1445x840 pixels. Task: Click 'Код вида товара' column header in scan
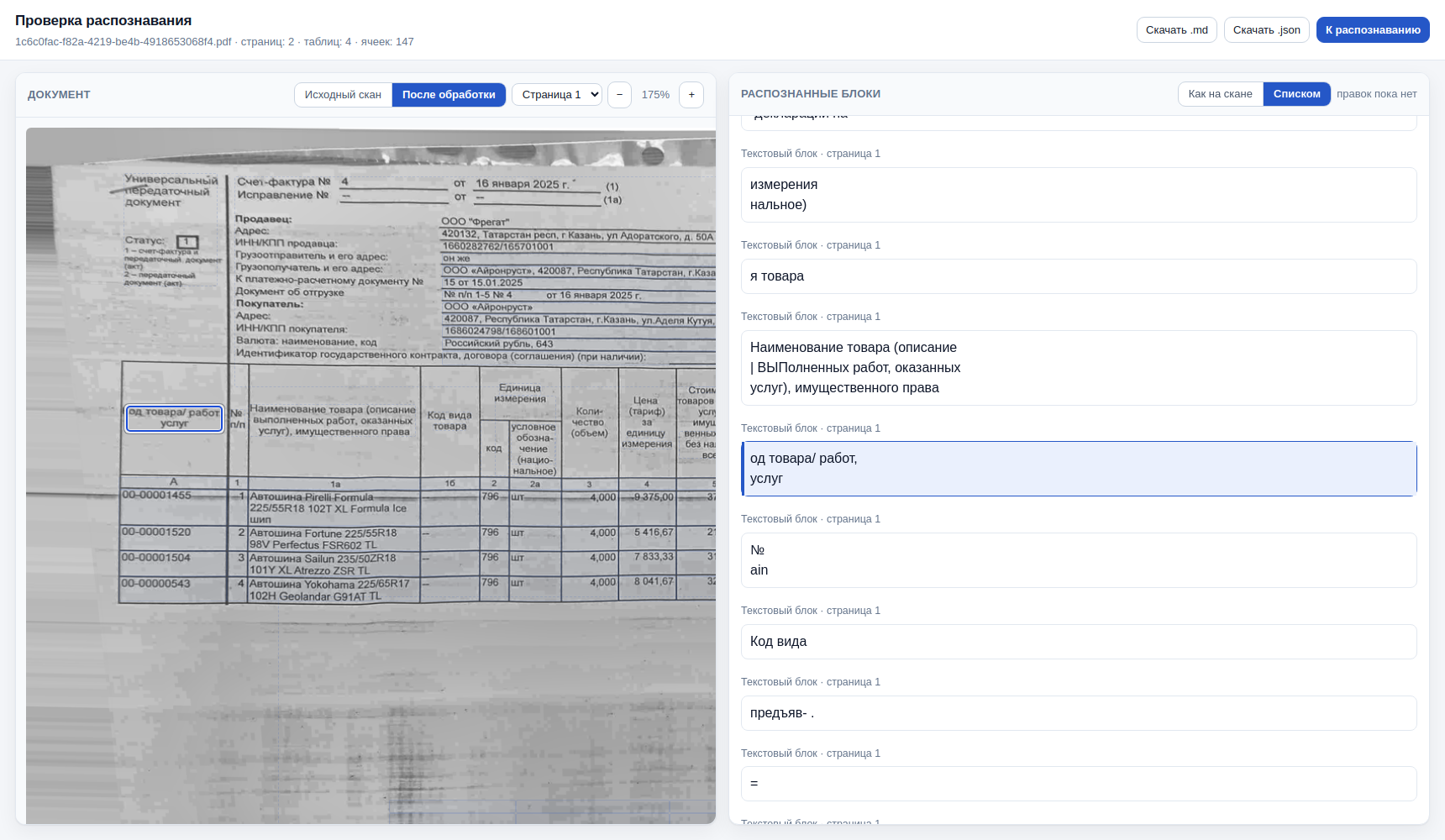(x=449, y=421)
